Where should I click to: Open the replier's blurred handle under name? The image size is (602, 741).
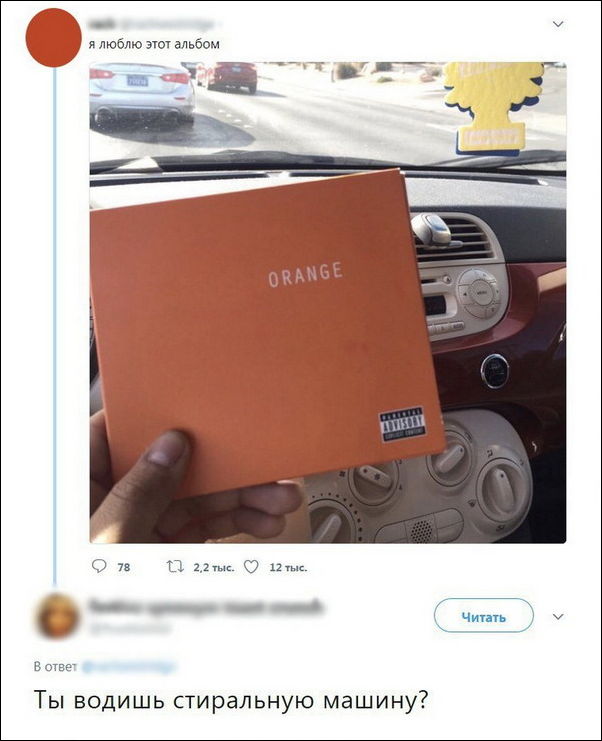click(129, 628)
